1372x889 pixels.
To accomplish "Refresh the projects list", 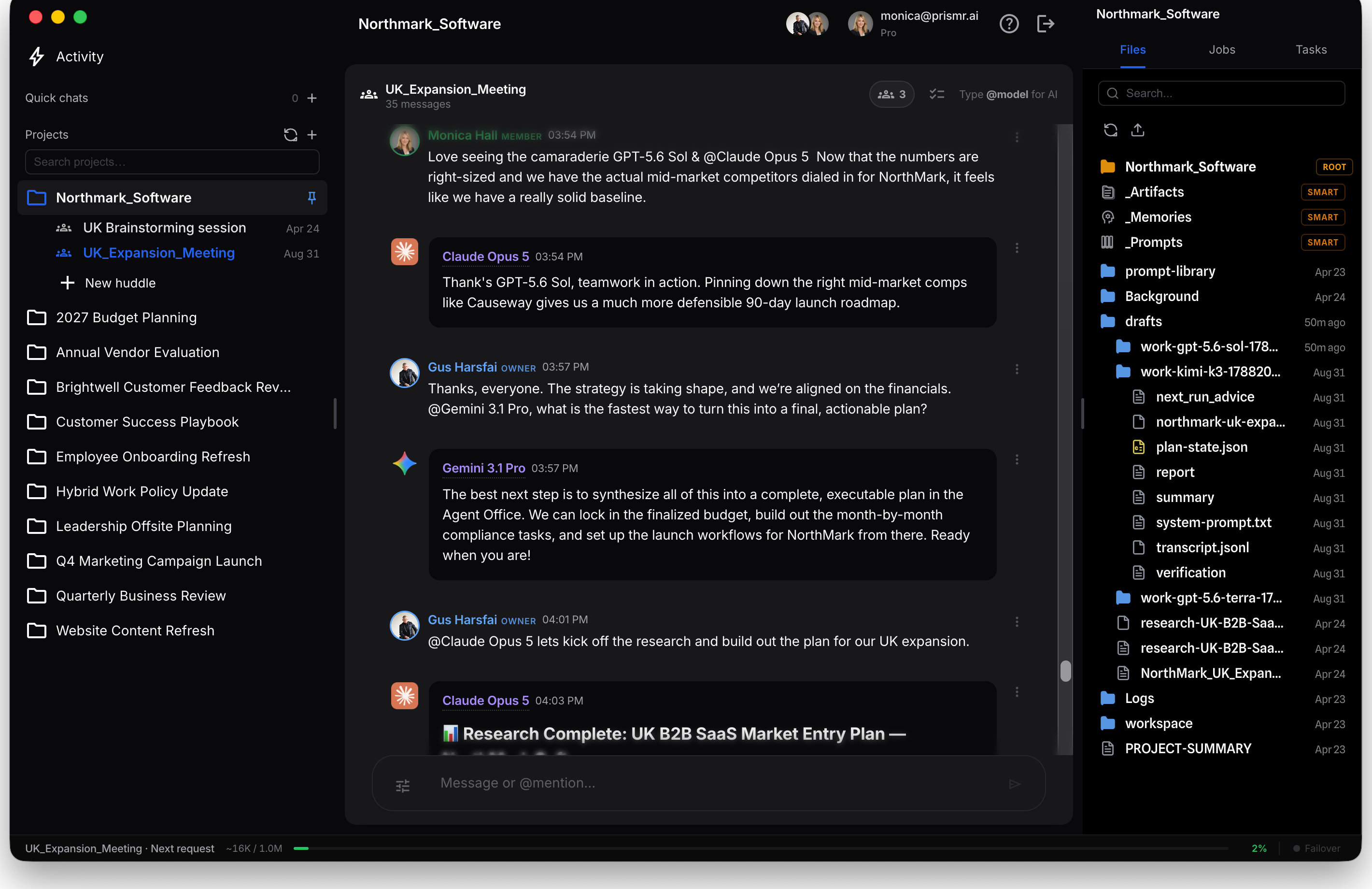I will pos(291,134).
